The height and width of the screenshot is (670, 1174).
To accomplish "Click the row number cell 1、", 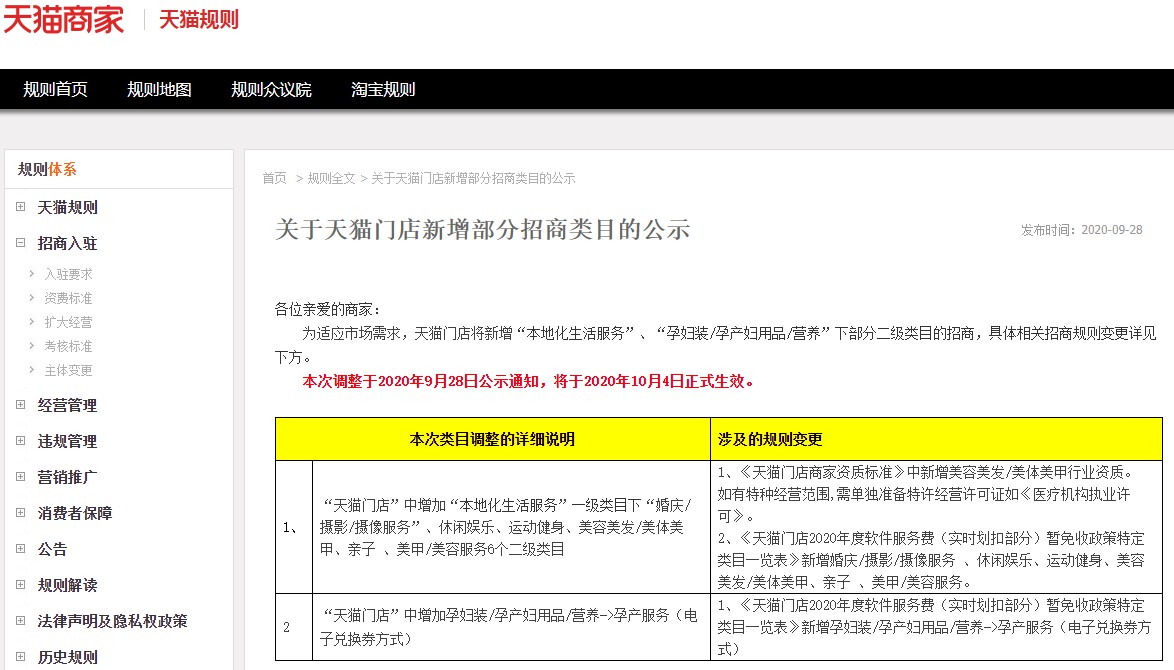I will coord(294,527).
